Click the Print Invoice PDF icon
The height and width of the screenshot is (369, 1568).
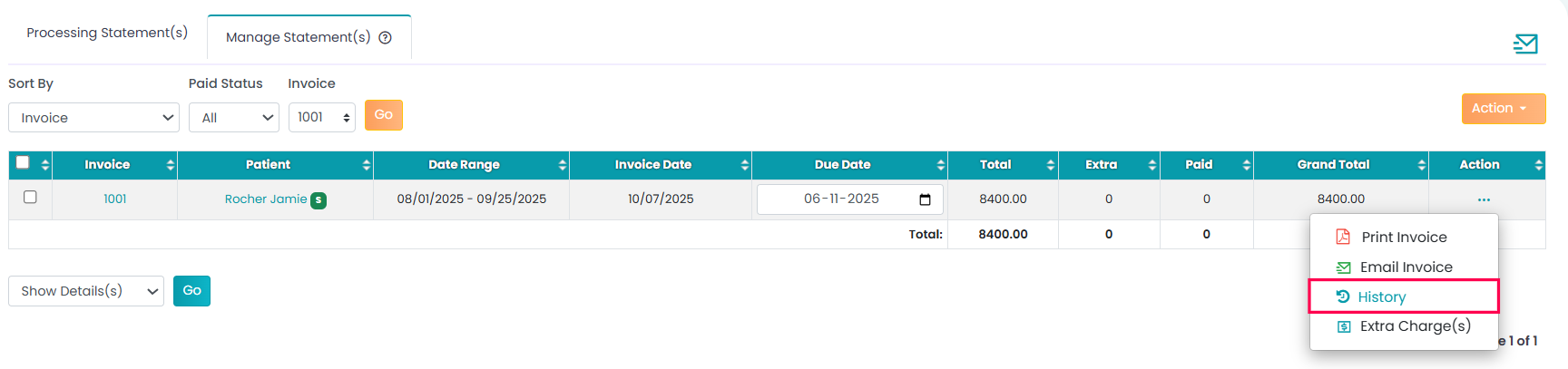pyautogui.click(x=1343, y=237)
